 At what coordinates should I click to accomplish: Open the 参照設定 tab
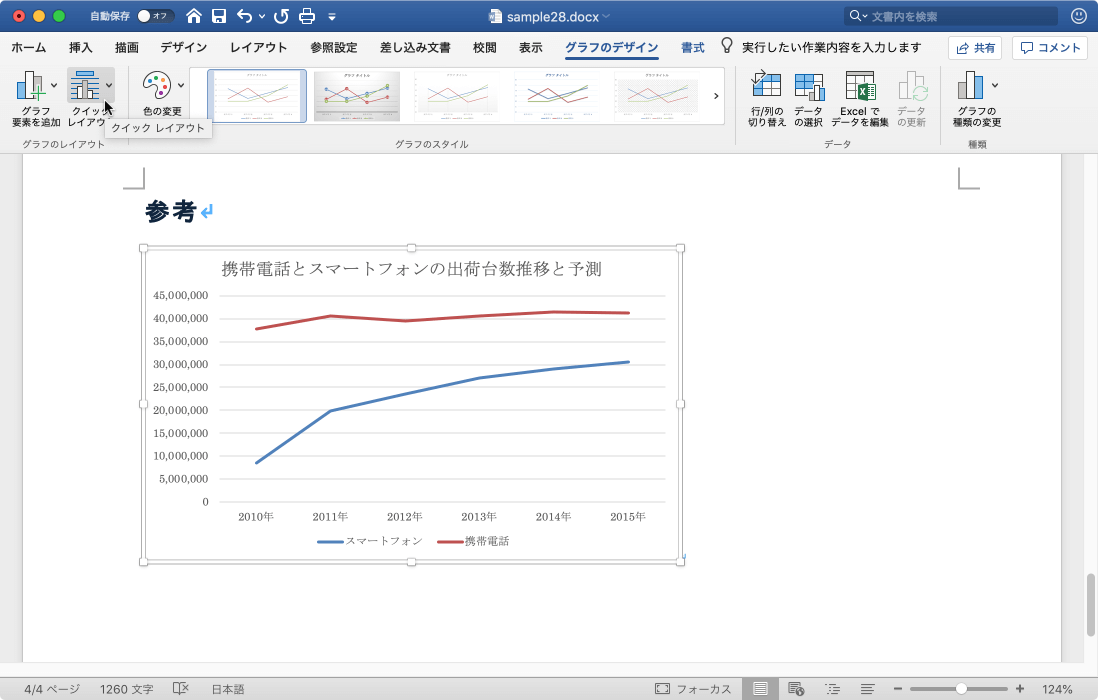pos(334,48)
